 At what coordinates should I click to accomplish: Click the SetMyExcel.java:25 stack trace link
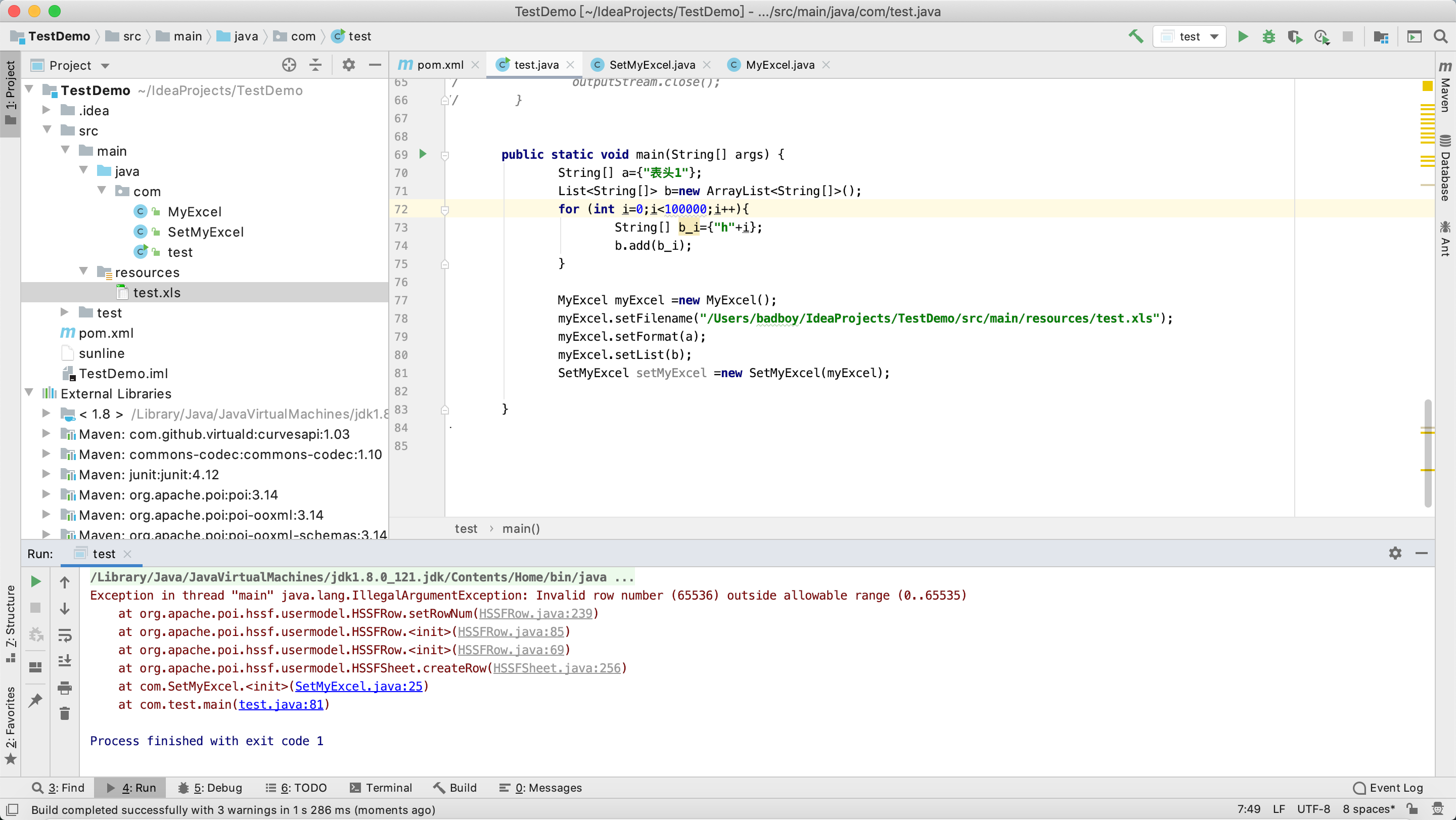click(358, 686)
